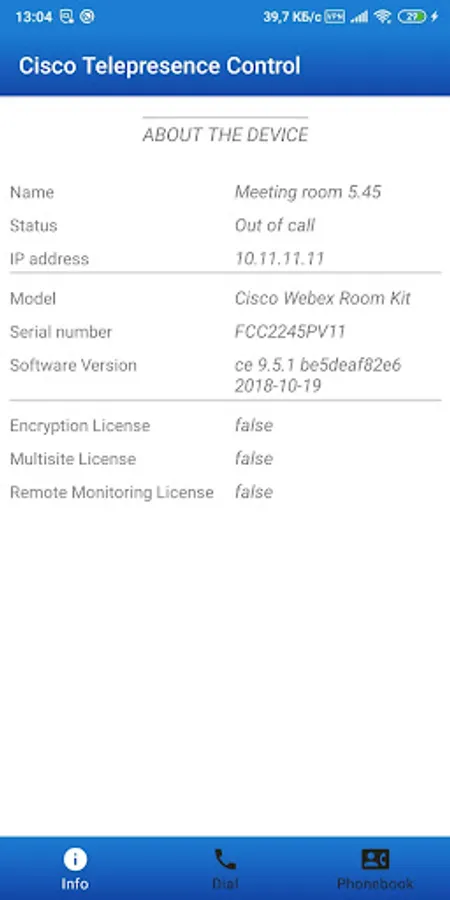Tap the Cisco Webex Room Kit model
The width and height of the screenshot is (450, 900).
323,298
